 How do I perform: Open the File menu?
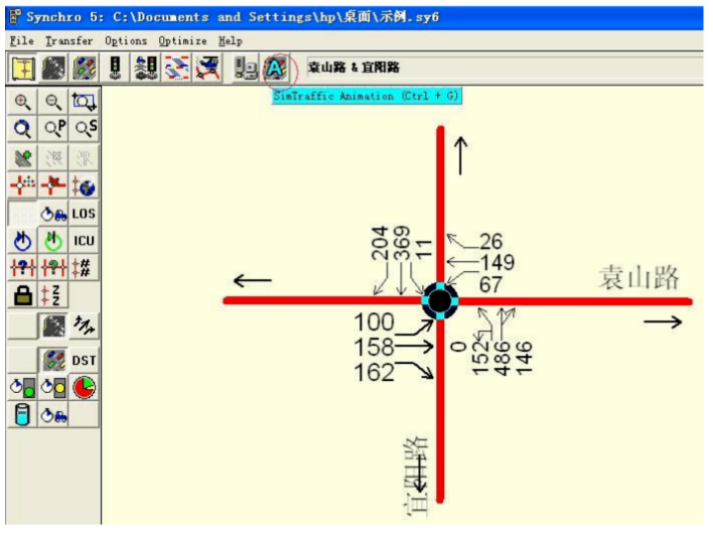pos(22,41)
